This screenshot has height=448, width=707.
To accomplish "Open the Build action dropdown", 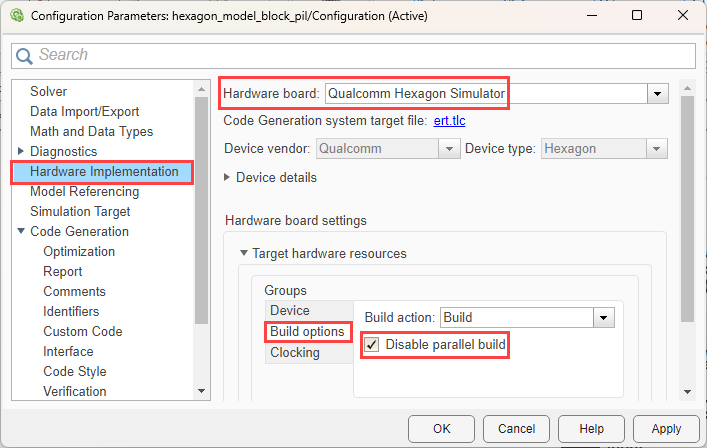I will [602, 318].
